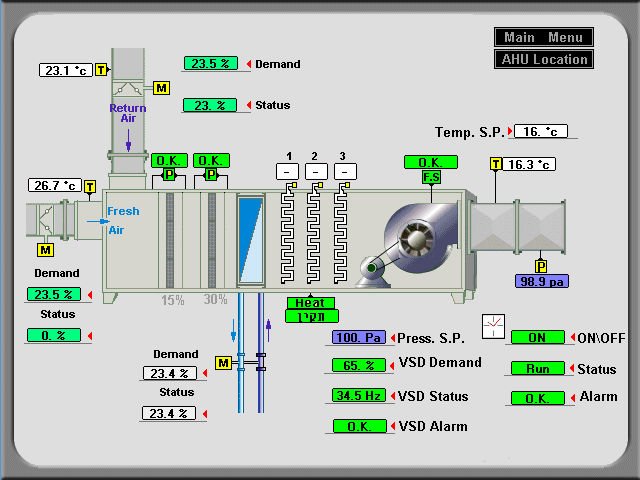Toggle the ON\OFF green ON field
The height and width of the screenshot is (480, 640).
[538, 338]
